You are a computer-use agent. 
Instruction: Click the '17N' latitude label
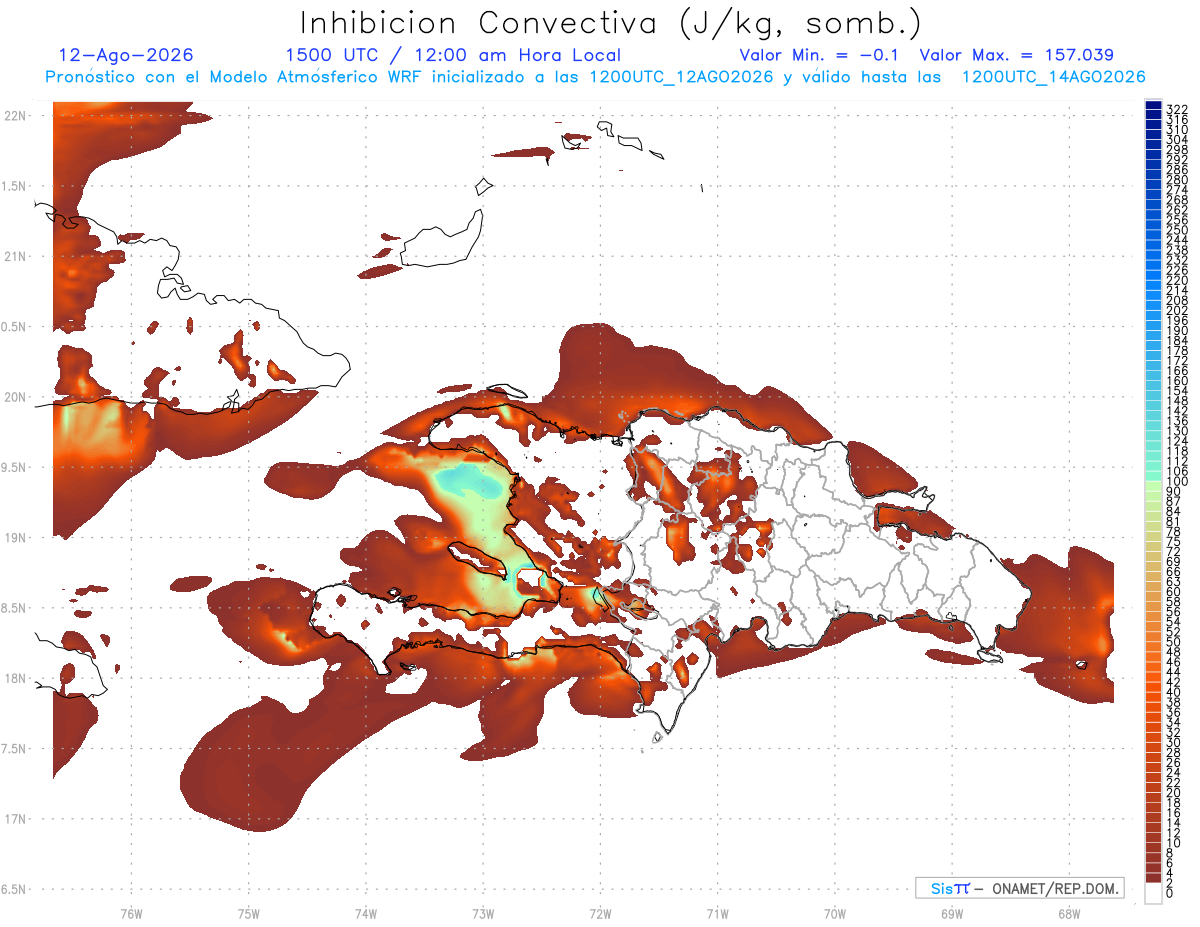pos(14,819)
